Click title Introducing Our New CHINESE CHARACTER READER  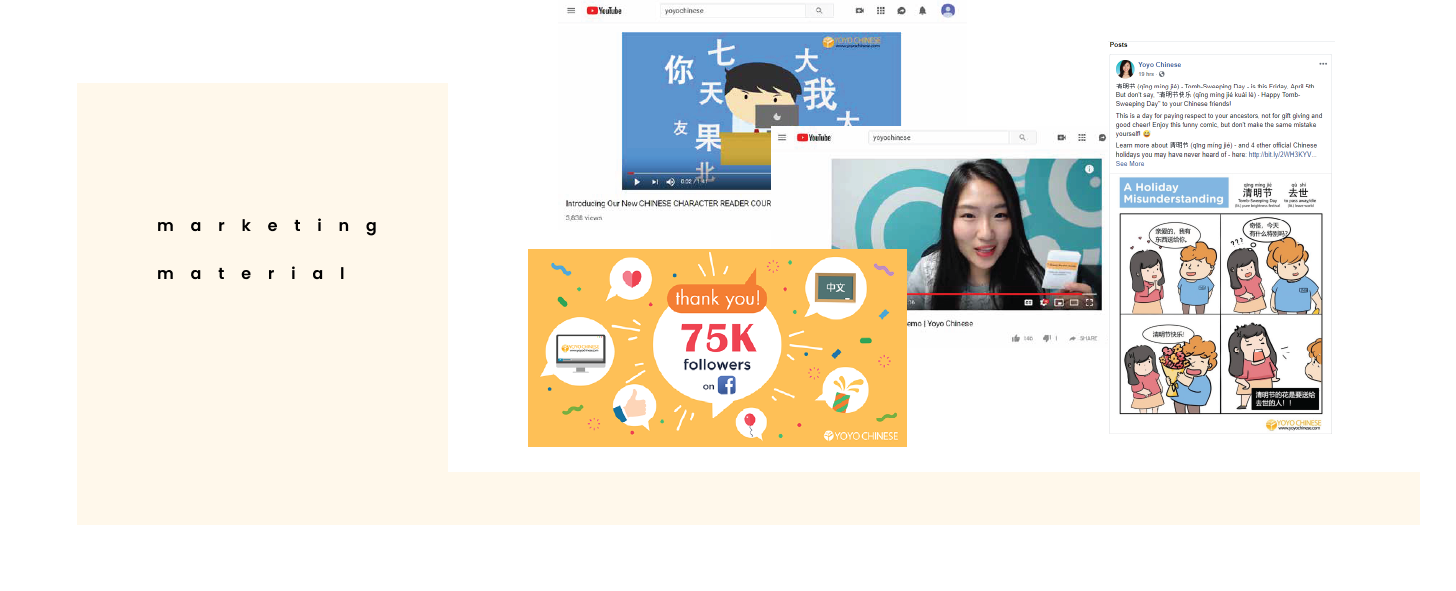(668, 203)
